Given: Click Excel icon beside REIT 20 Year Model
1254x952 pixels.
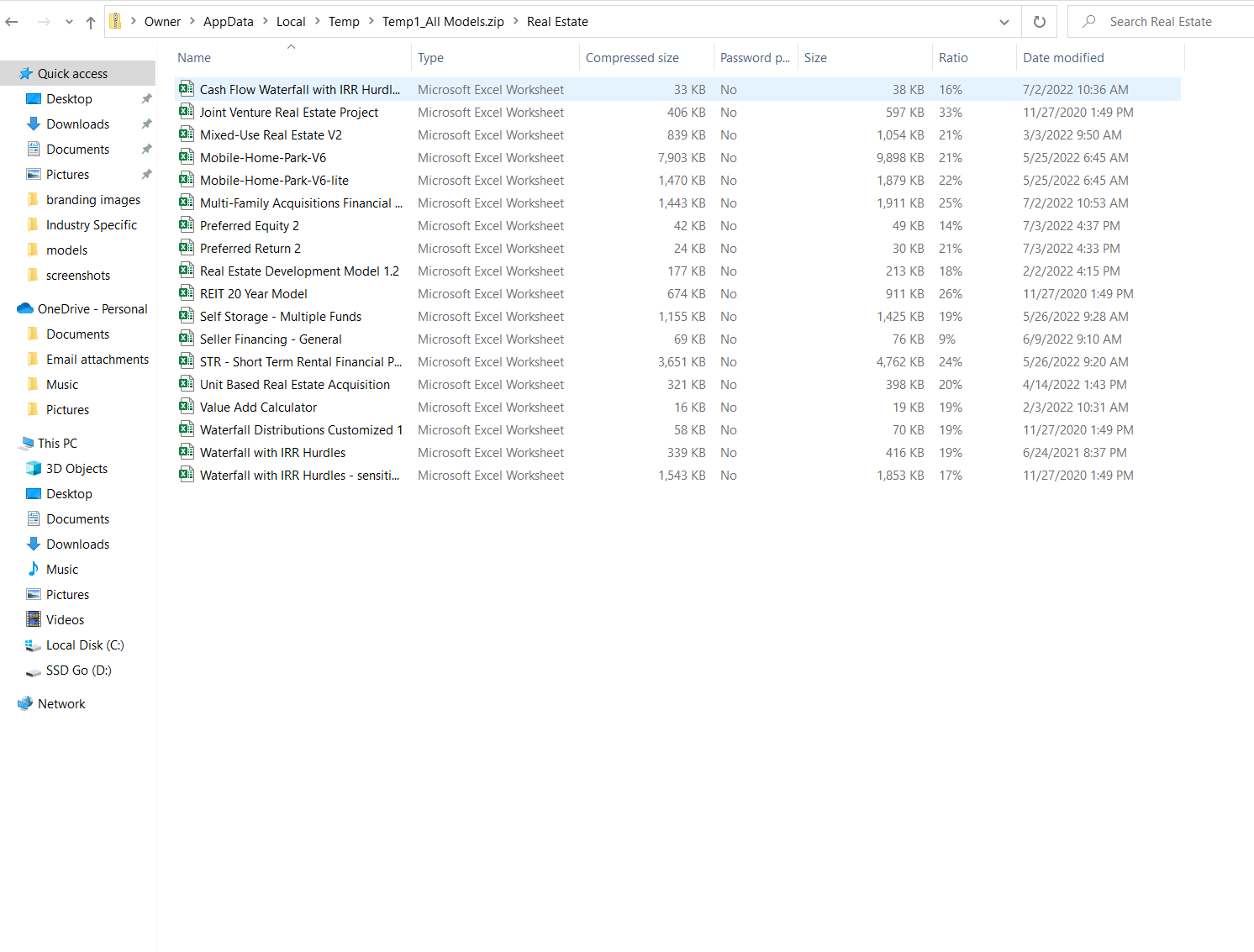Looking at the screenshot, I should [187, 293].
